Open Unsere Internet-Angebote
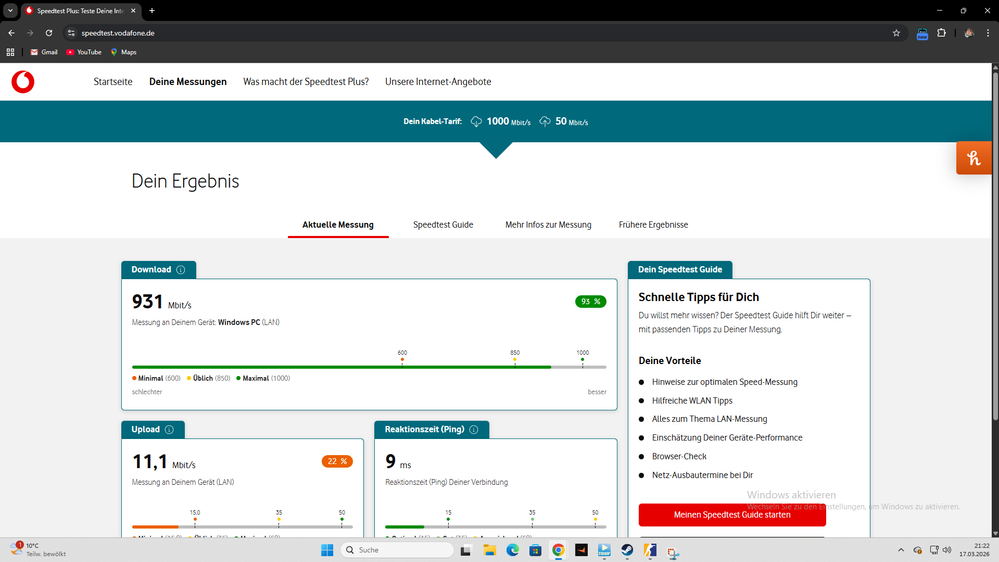 coord(438,82)
